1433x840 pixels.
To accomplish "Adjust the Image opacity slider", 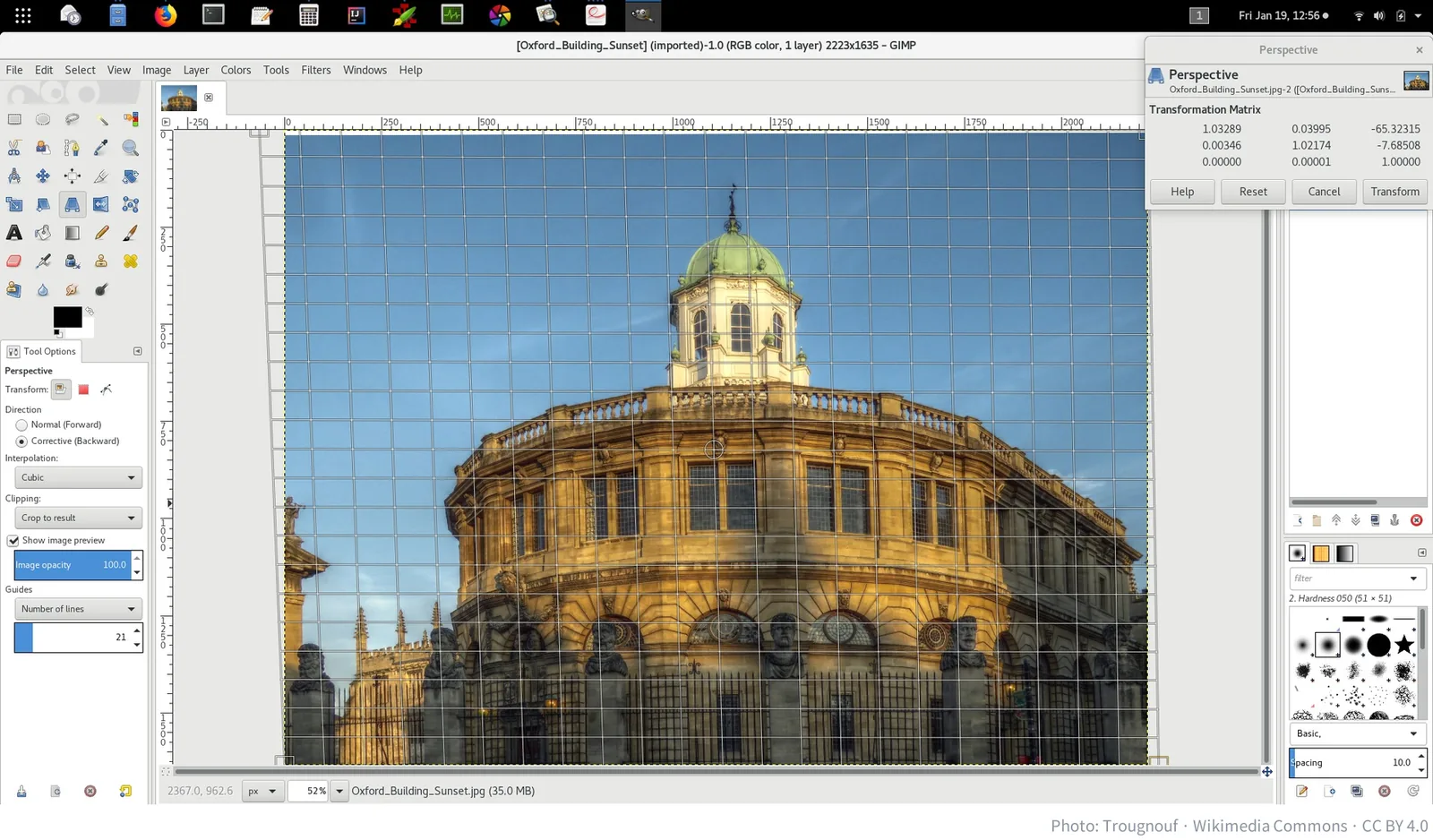I will 72,565.
